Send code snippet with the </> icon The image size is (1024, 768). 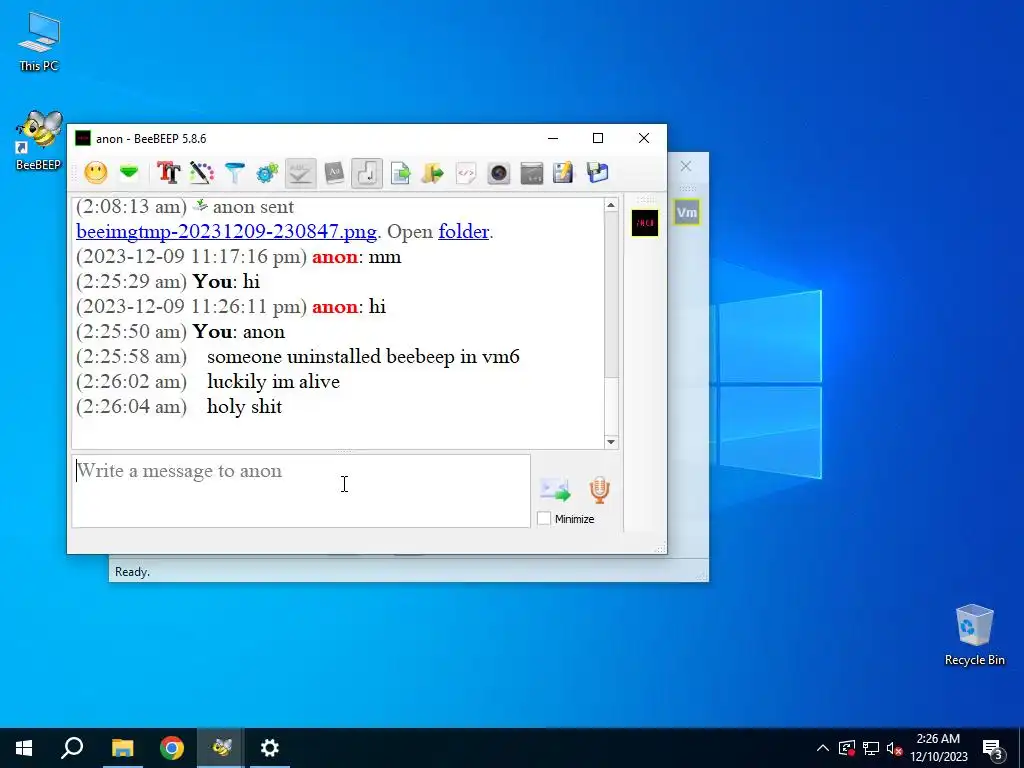click(466, 172)
